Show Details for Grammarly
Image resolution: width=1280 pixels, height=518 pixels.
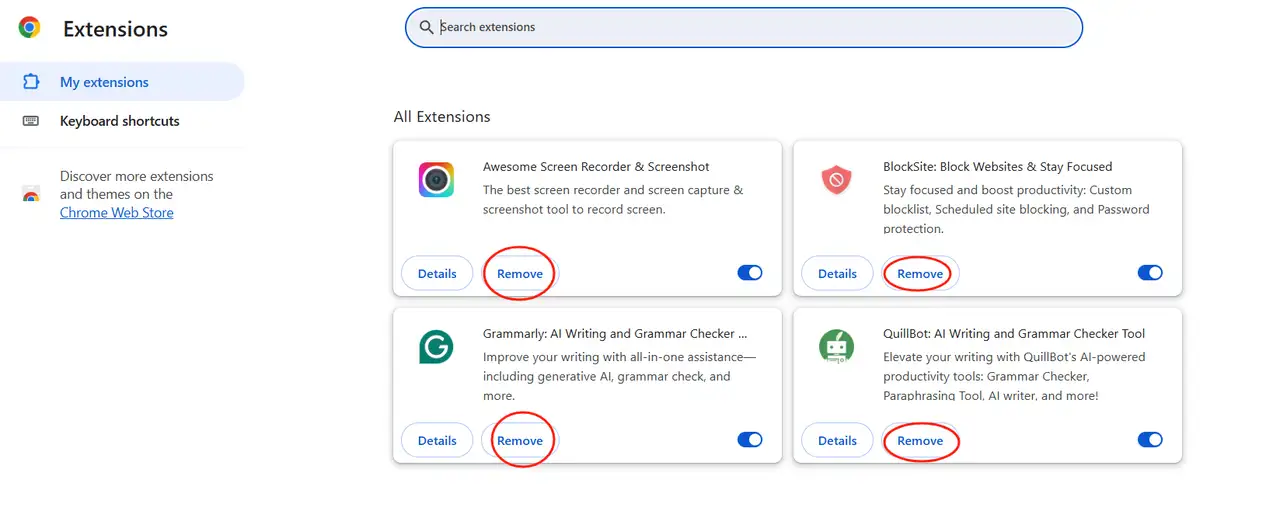point(437,440)
